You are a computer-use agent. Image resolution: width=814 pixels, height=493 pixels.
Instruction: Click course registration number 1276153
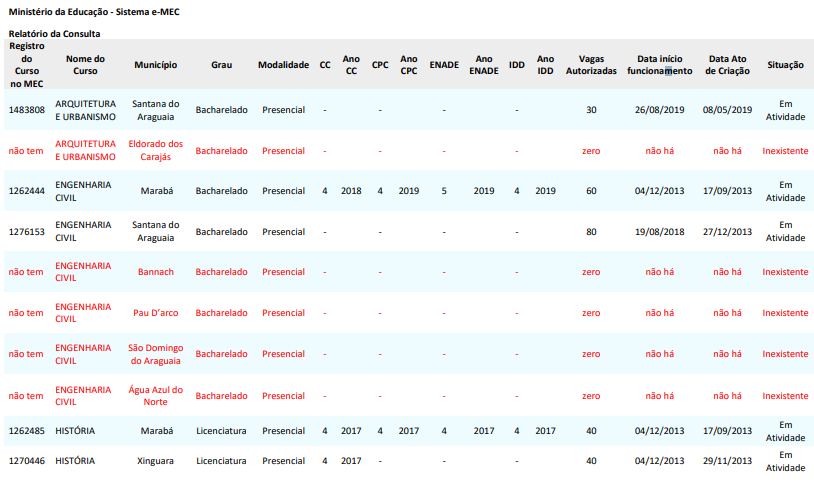27,232
